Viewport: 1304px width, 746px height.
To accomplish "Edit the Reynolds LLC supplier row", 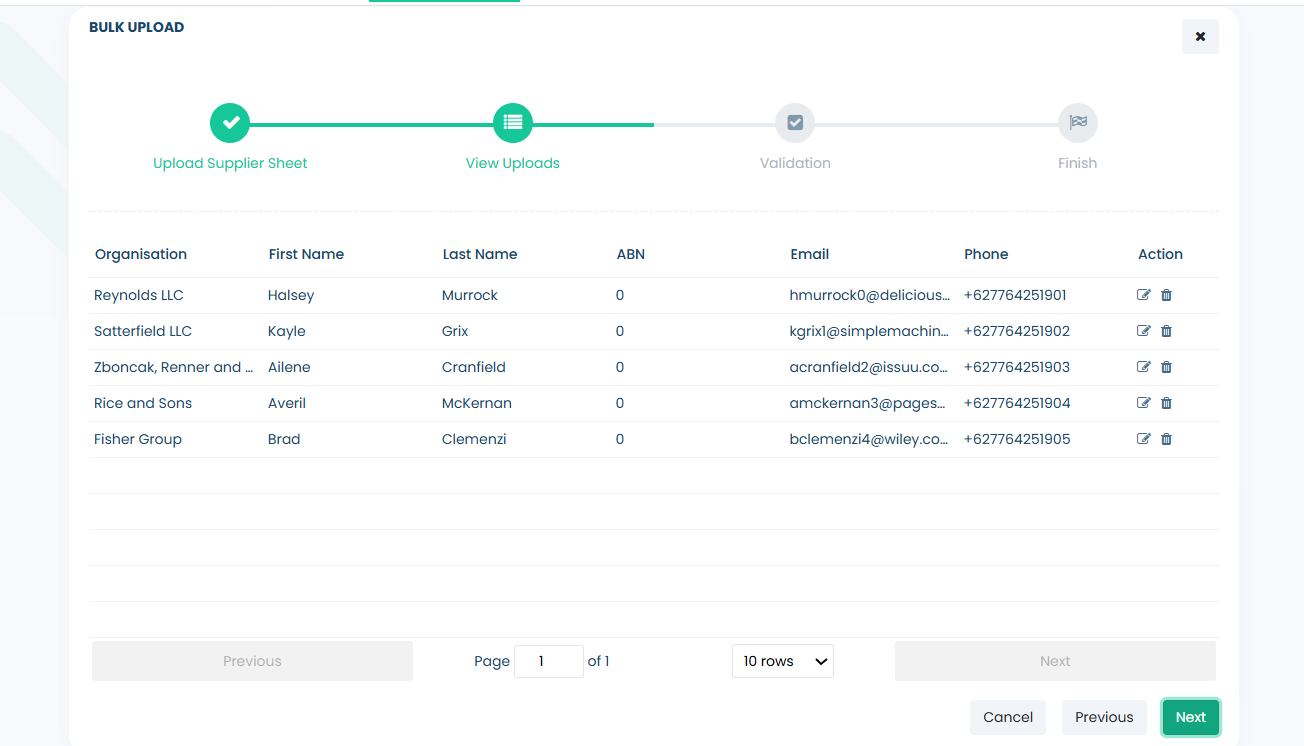I will [x=1144, y=295].
